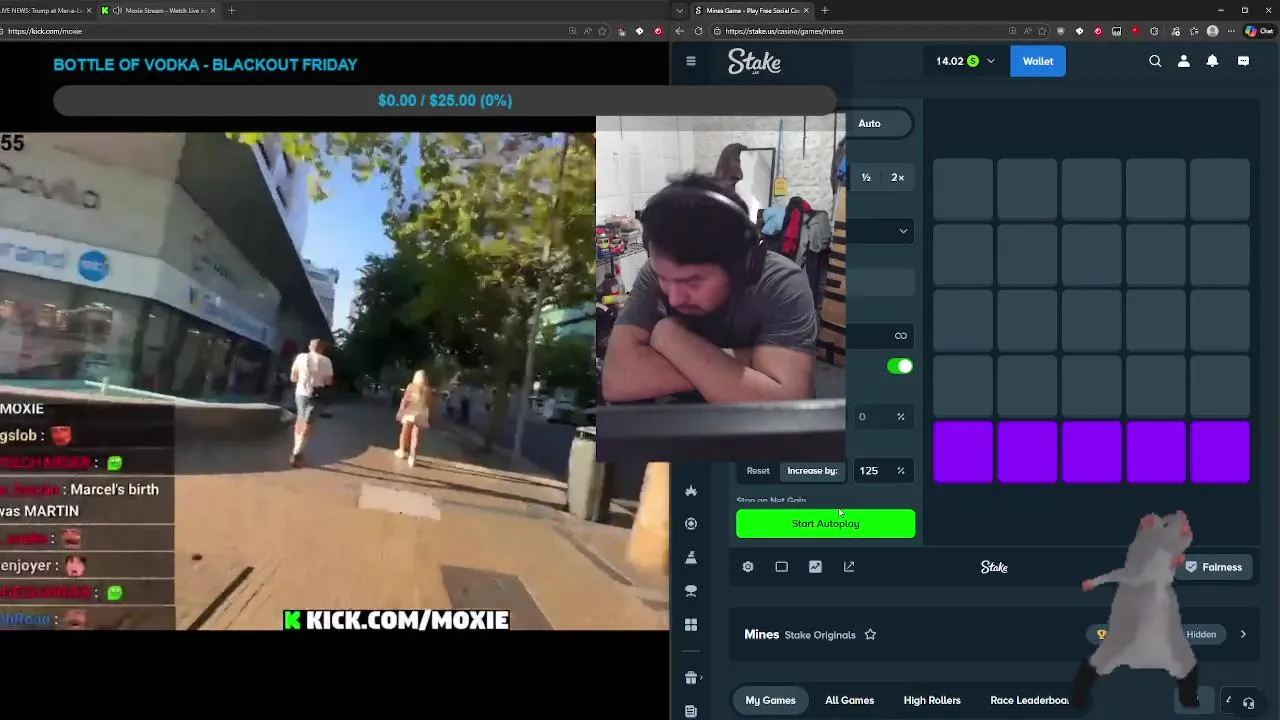Open live stats chart icon

pos(815,567)
